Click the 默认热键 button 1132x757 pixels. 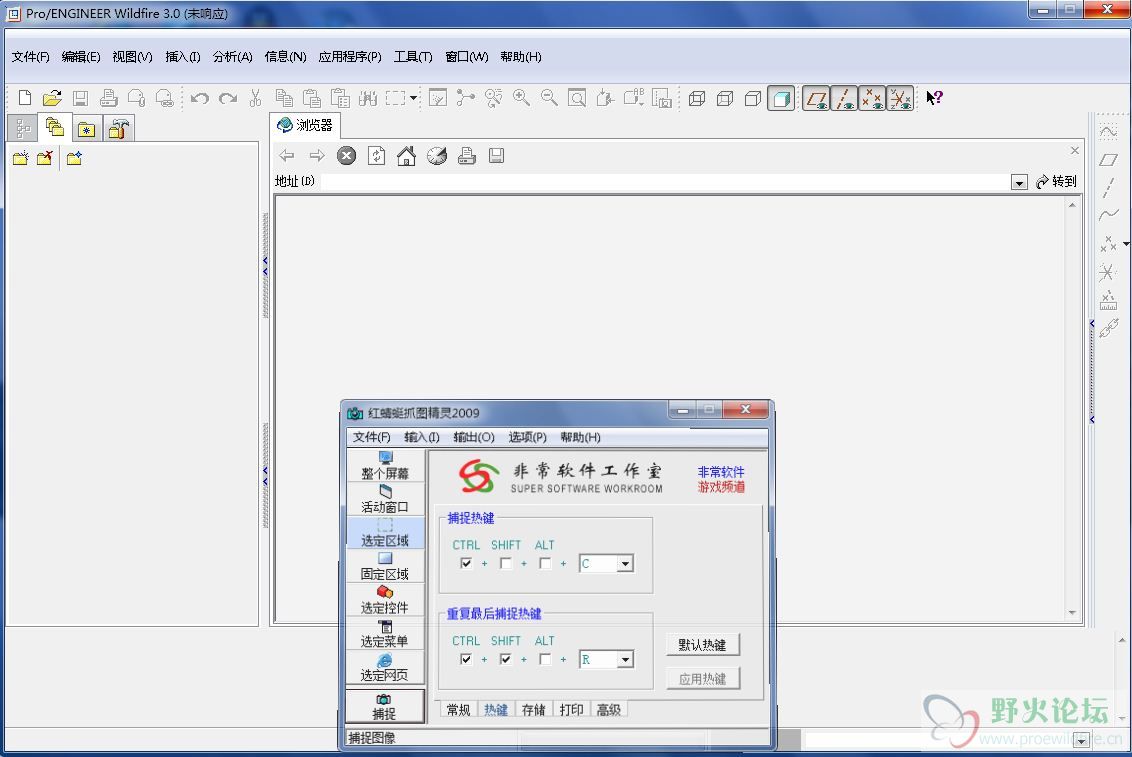point(702,644)
